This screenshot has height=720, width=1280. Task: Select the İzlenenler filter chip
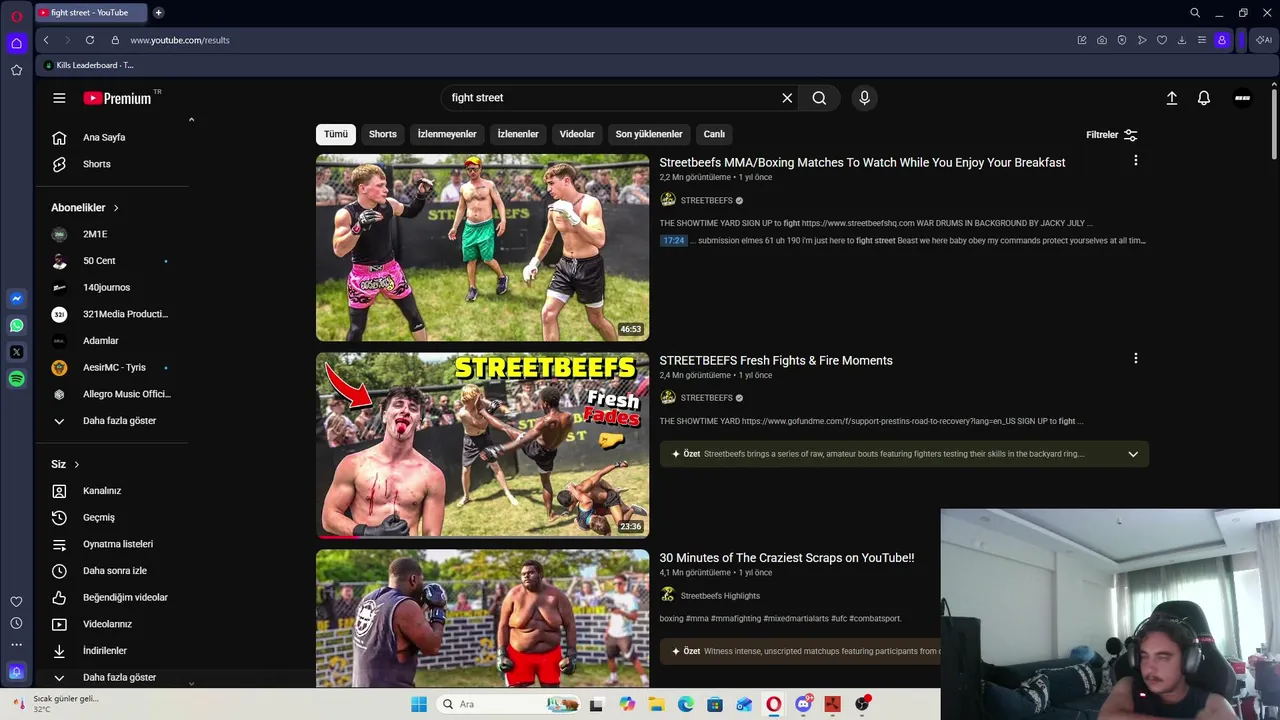[518, 134]
